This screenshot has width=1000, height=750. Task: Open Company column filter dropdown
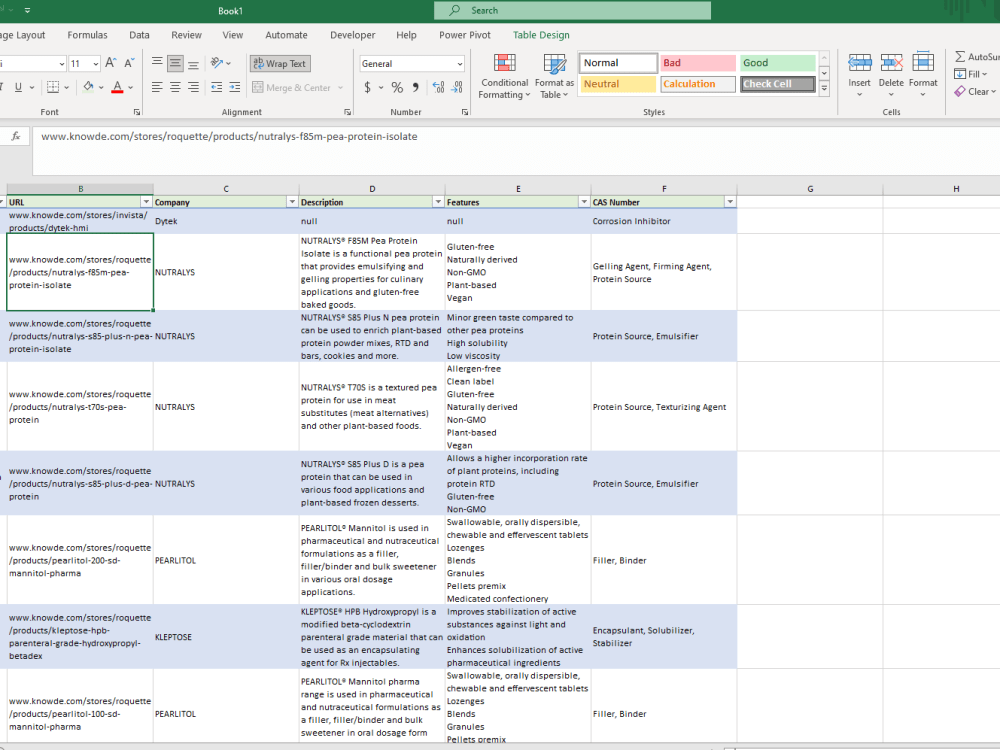coord(292,202)
